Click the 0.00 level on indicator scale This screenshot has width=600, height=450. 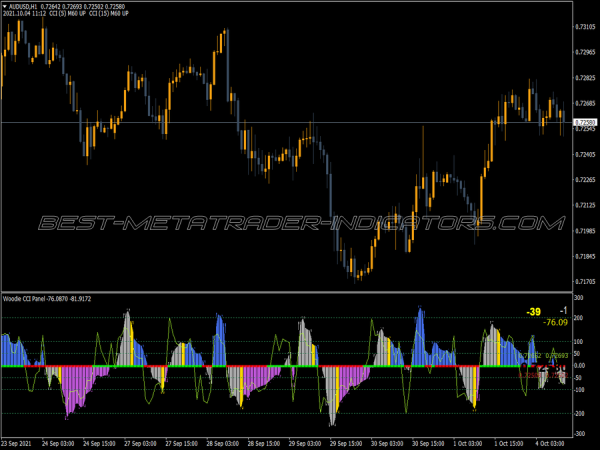(579, 366)
